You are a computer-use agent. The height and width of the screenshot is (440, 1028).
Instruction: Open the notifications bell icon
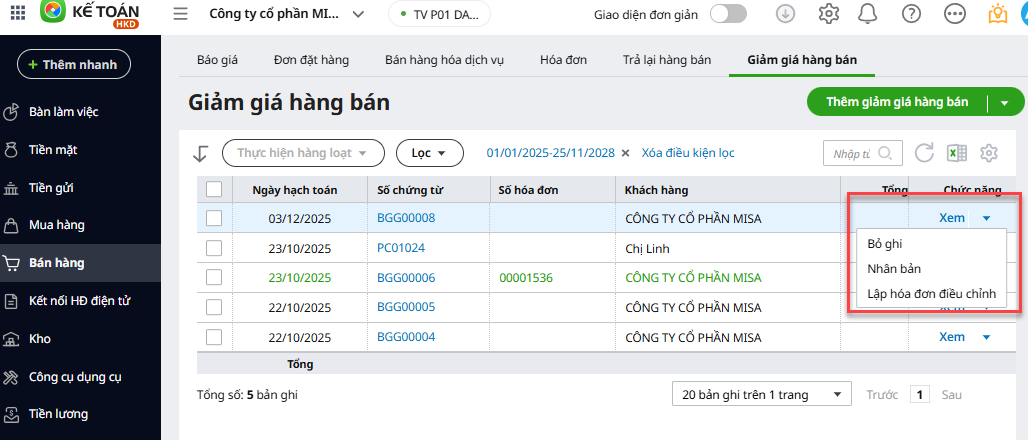[868, 14]
